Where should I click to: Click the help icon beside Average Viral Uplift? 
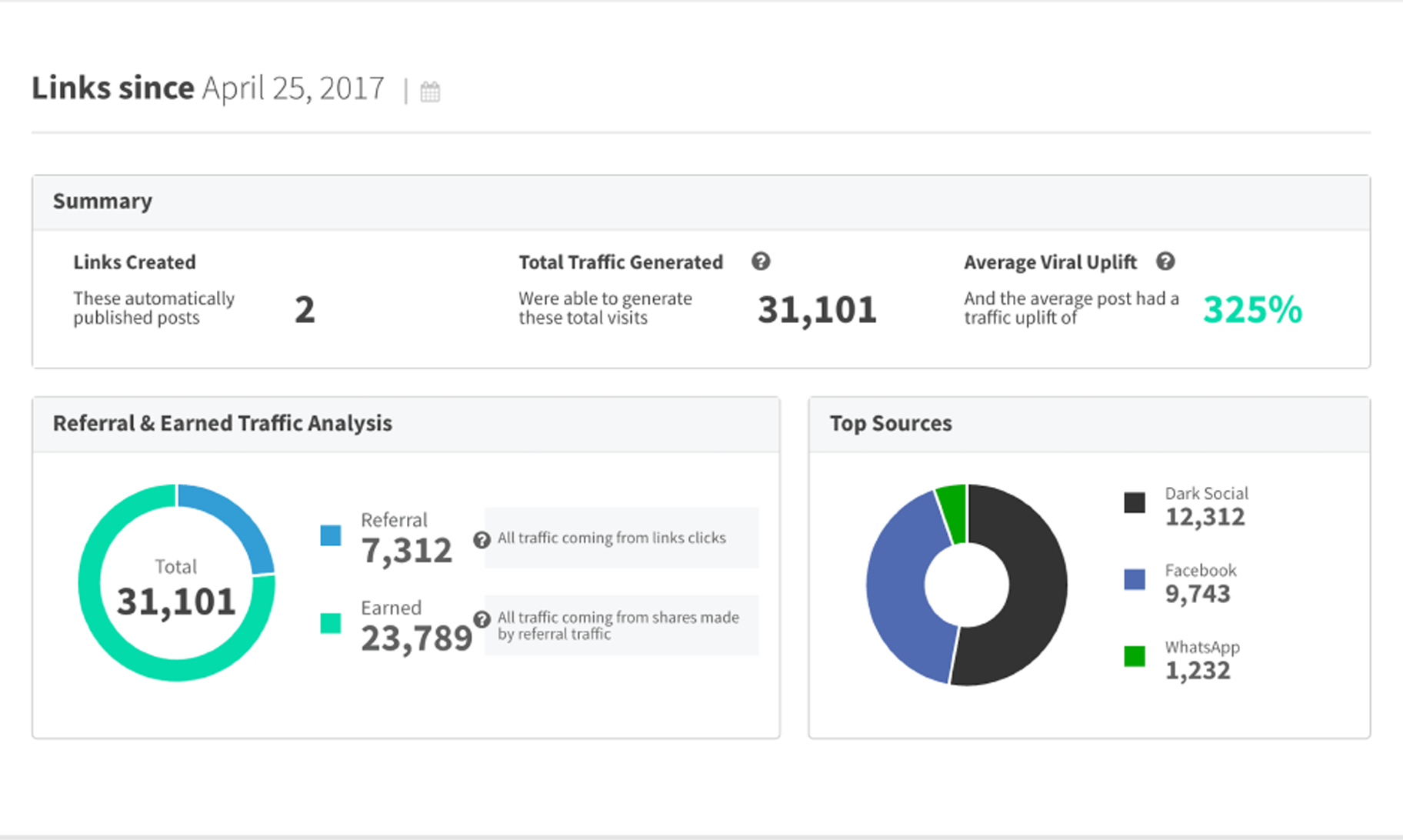click(1165, 262)
